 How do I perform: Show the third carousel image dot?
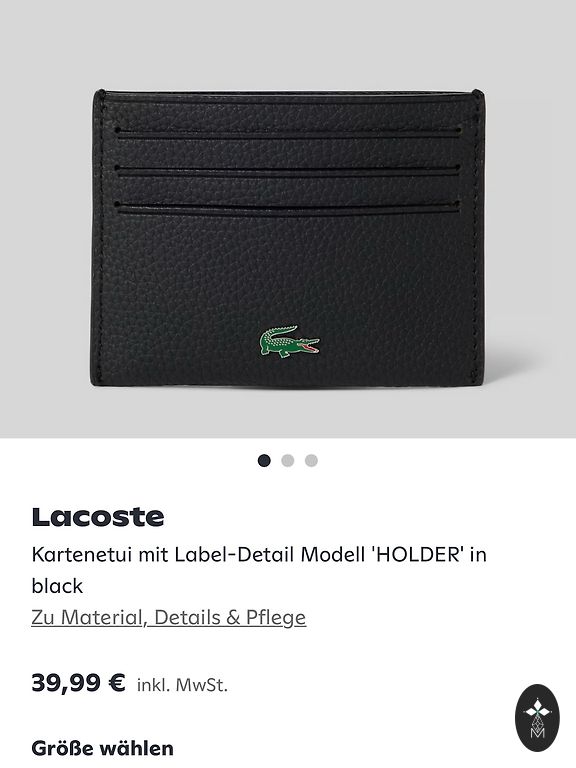click(312, 460)
